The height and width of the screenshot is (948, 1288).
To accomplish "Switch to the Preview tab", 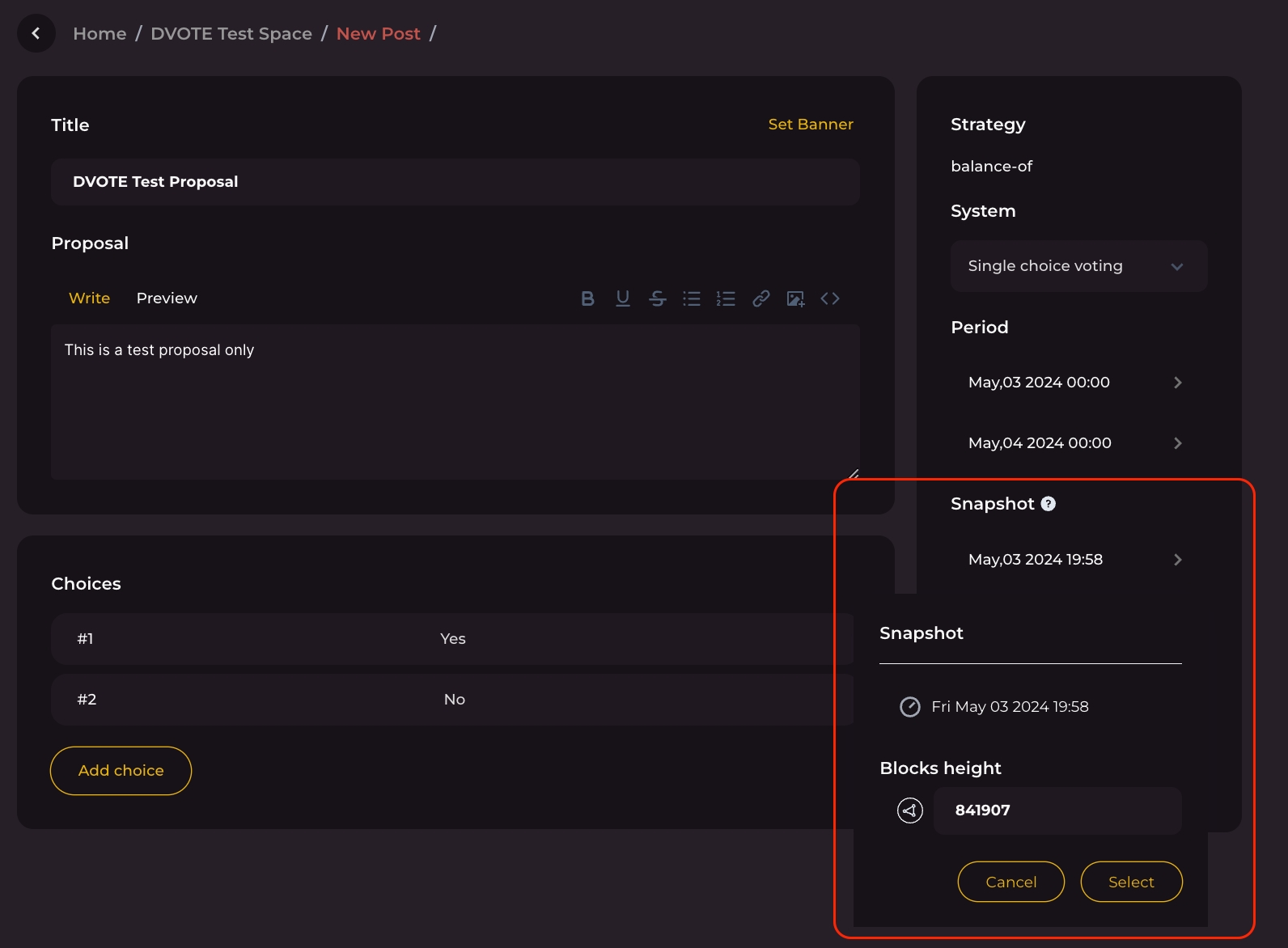I will pos(167,298).
